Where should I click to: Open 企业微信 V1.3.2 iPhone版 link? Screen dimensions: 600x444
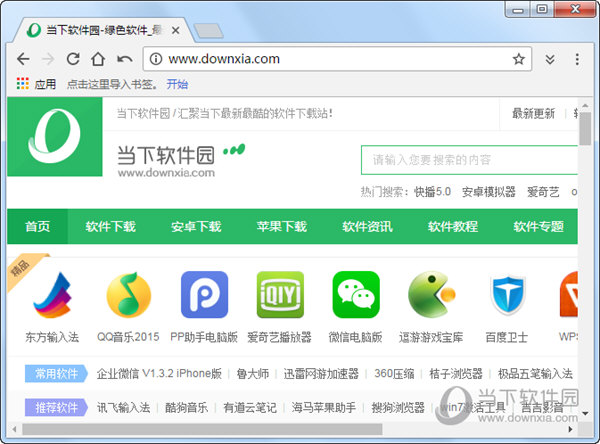coord(159,374)
